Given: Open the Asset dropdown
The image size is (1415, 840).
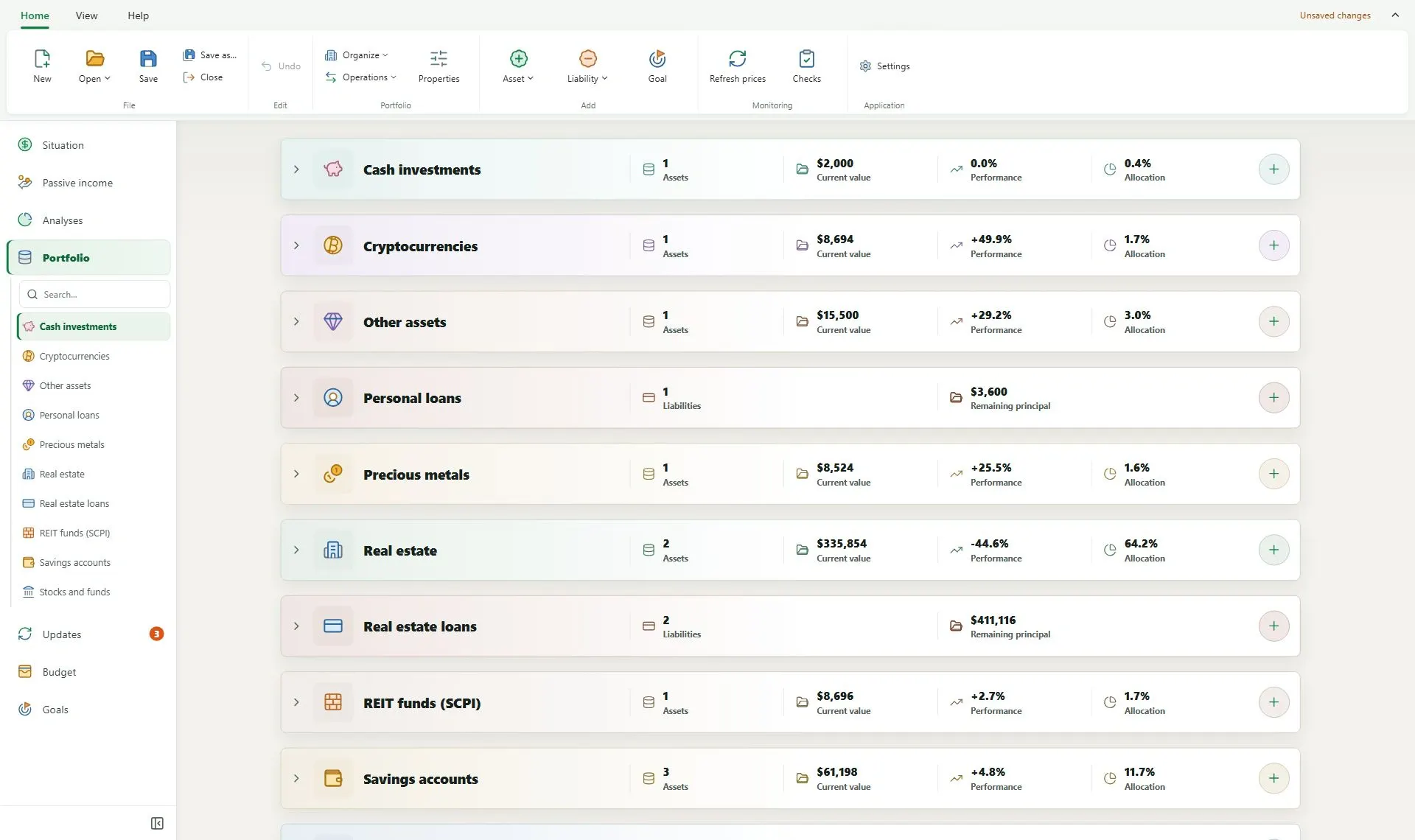Looking at the screenshot, I should [x=518, y=66].
